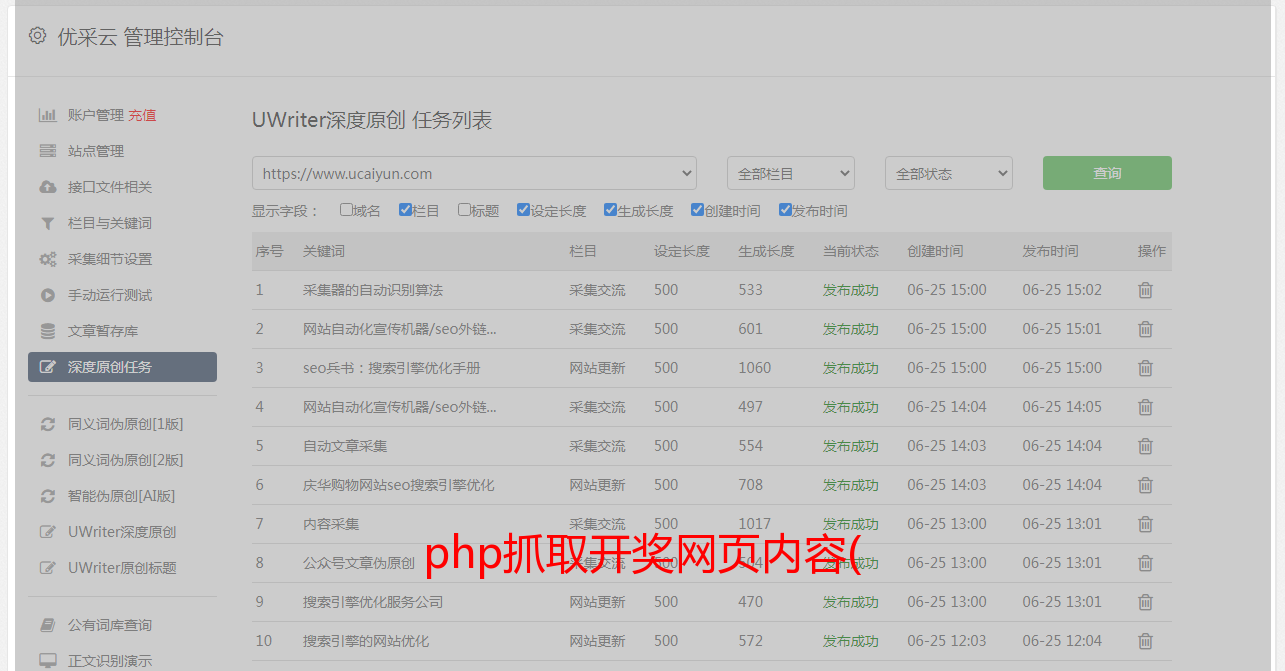
Task: Open the 全部状态 dropdown
Action: [949, 173]
